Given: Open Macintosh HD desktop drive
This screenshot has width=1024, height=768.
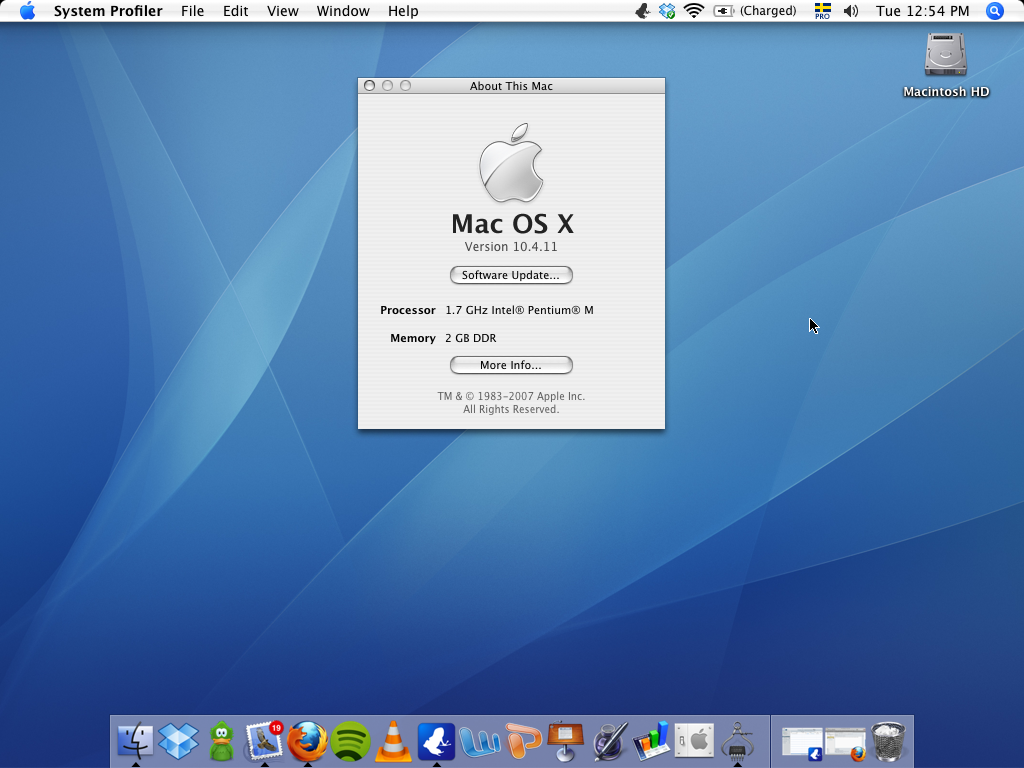Looking at the screenshot, I should (946, 65).
